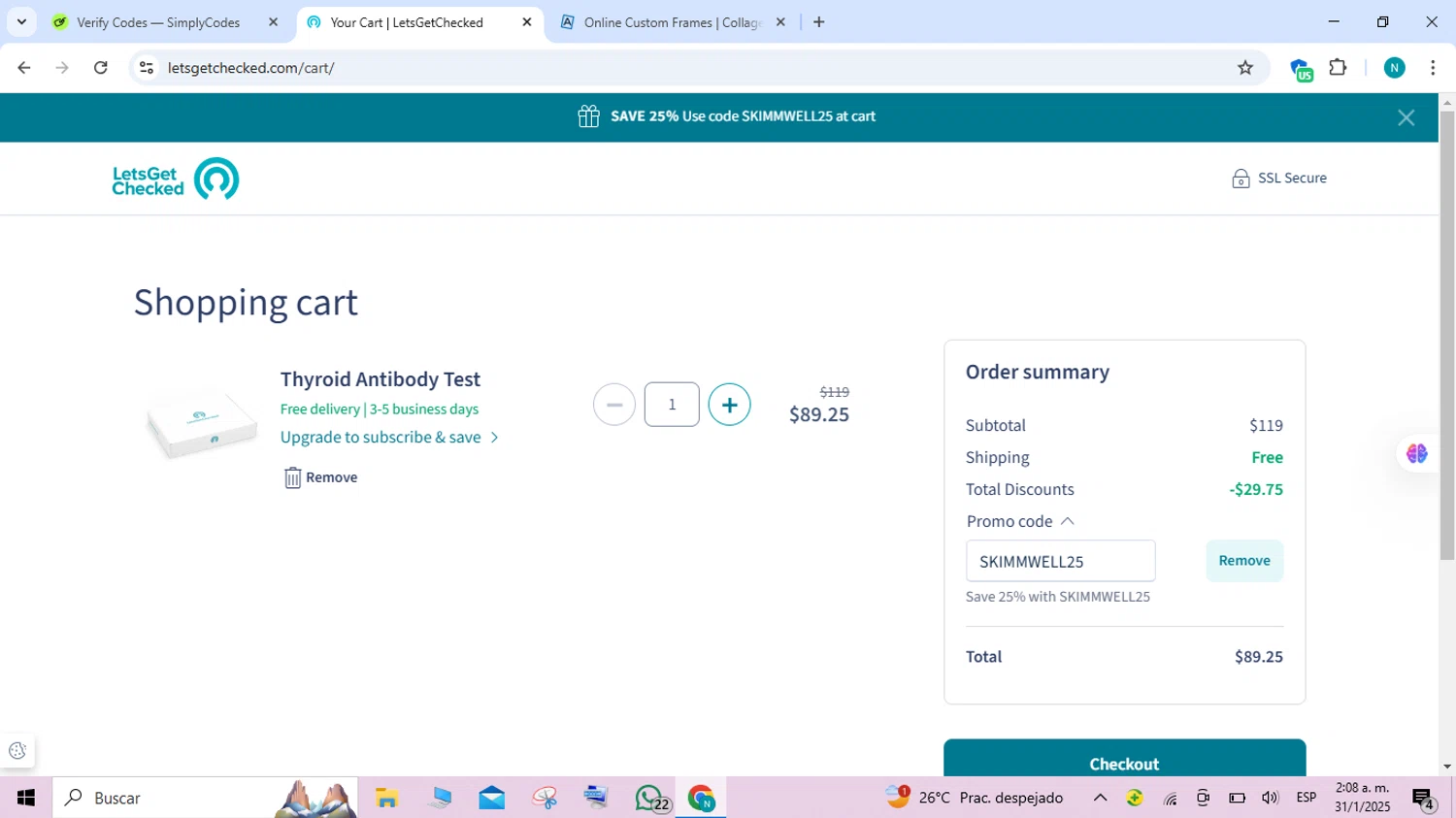Click the floating brain assistant icon

click(x=1416, y=453)
